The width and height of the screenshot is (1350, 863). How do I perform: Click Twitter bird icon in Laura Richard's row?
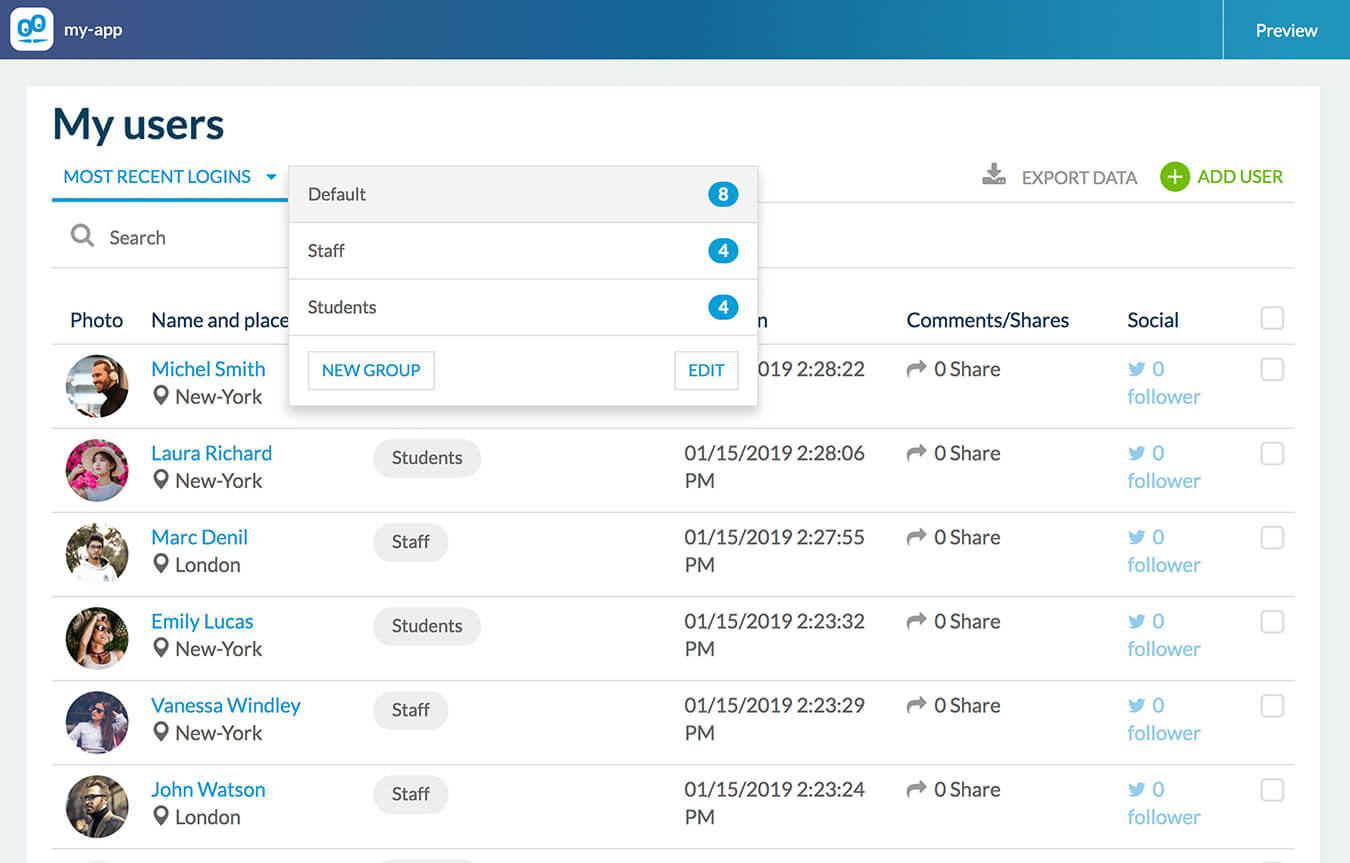1136,453
